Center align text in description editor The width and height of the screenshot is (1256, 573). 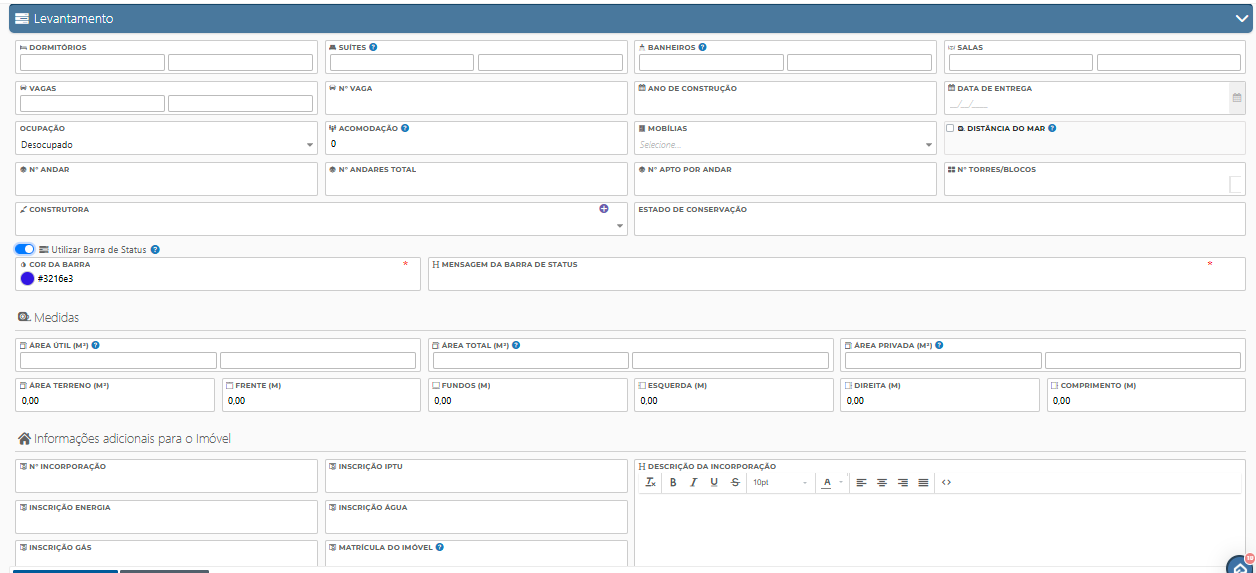coord(882,482)
